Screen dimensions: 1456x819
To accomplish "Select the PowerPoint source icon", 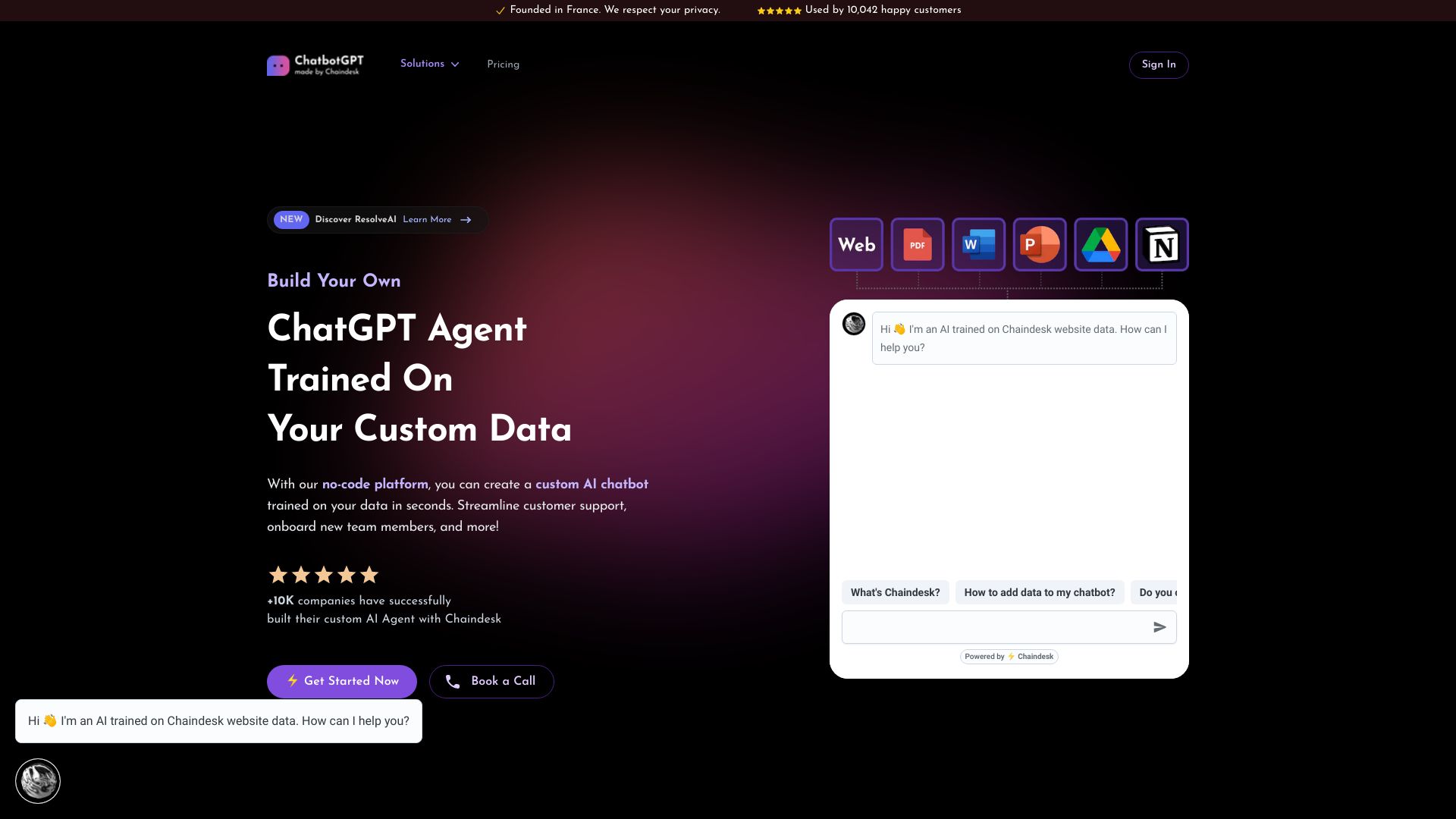I will pyautogui.click(x=1040, y=244).
